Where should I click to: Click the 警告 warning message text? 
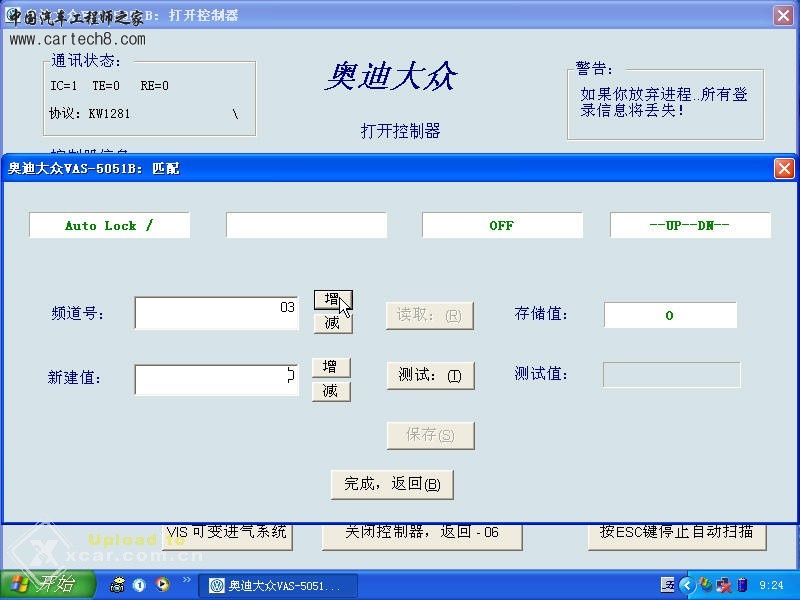pyautogui.click(x=664, y=102)
